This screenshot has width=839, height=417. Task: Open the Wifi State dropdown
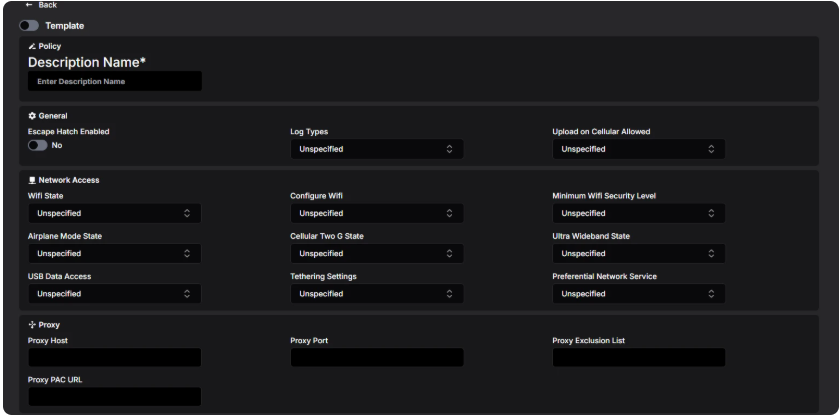coord(115,214)
